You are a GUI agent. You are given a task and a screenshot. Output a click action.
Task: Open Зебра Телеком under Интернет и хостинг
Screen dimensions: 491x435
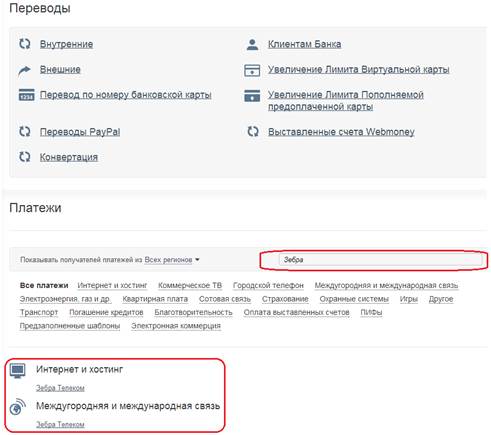(60, 388)
